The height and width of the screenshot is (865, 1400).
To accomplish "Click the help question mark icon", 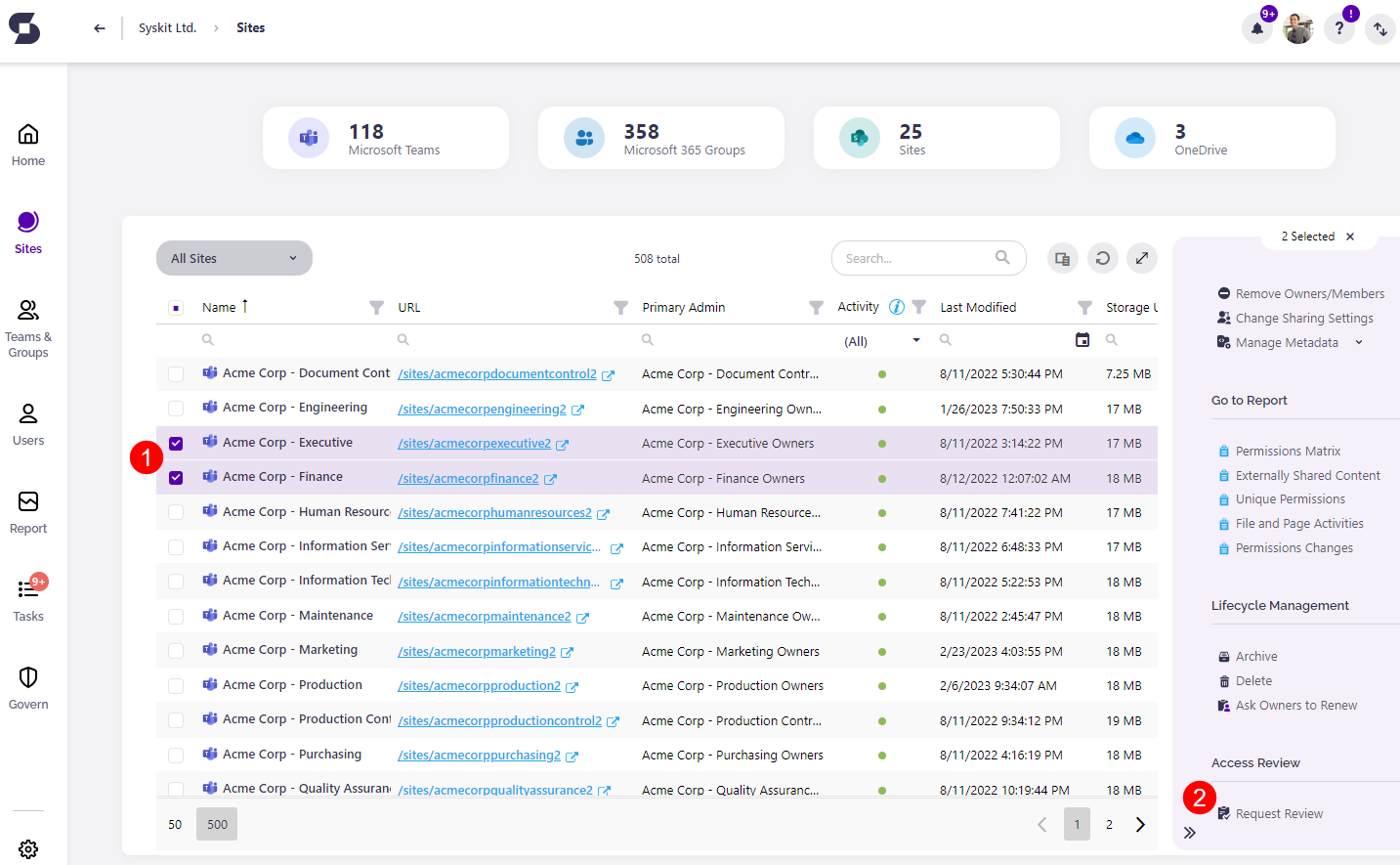I will pyautogui.click(x=1338, y=28).
